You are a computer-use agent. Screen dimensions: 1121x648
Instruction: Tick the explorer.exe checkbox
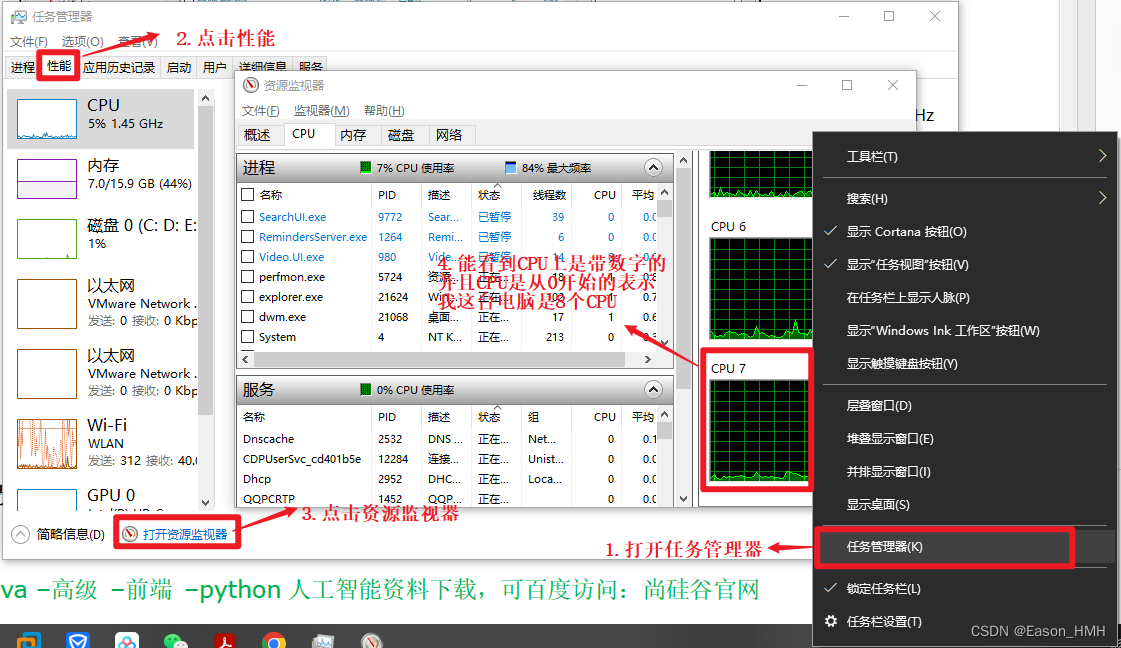247,297
